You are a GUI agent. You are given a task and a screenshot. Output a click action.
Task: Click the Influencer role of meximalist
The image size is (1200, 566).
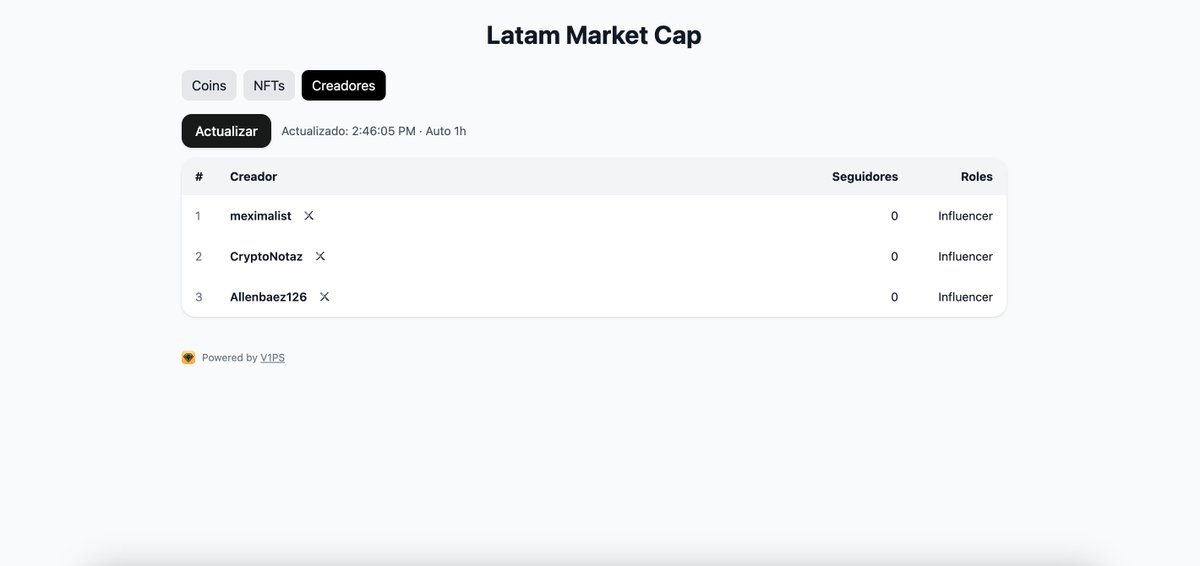click(965, 216)
